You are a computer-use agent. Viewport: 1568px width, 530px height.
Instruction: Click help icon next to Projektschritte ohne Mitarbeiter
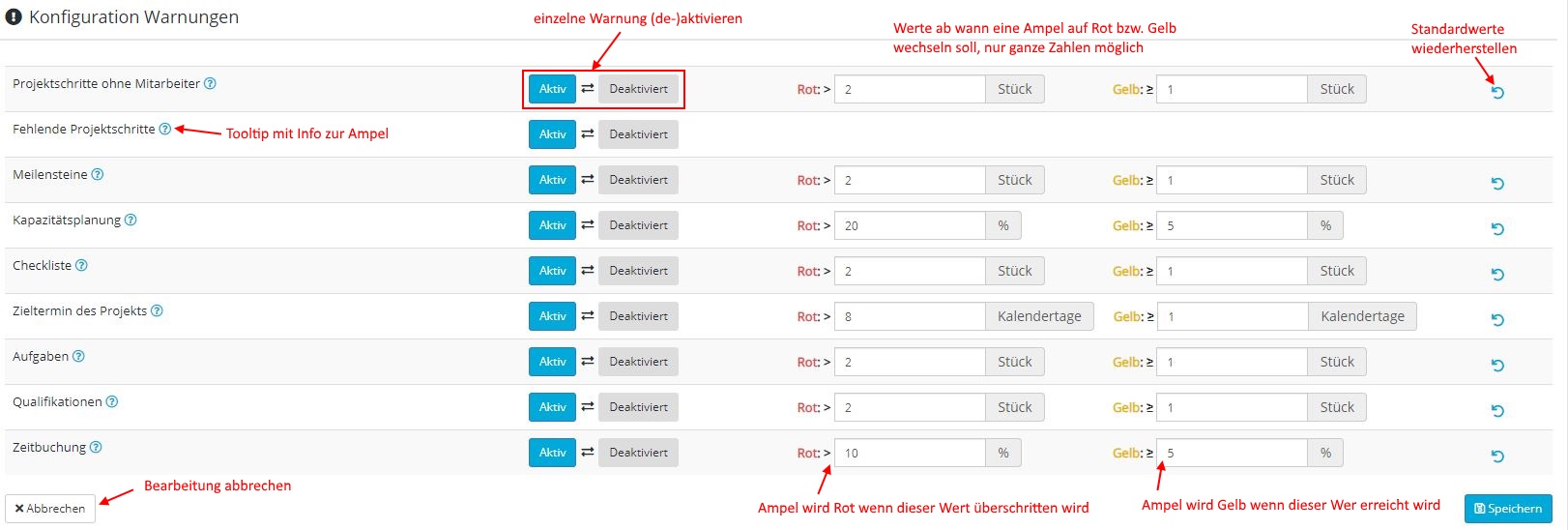(x=210, y=84)
